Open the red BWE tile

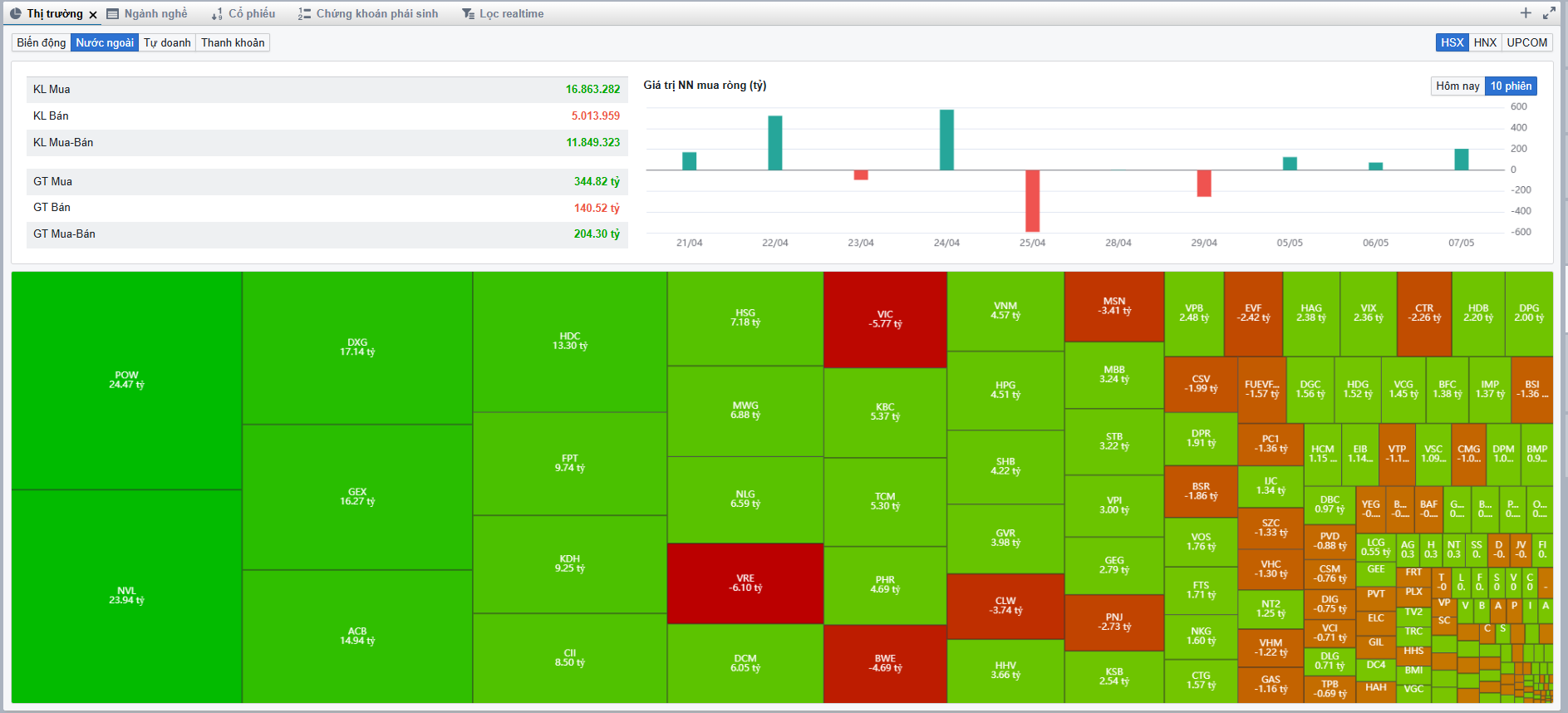click(885, 664)
